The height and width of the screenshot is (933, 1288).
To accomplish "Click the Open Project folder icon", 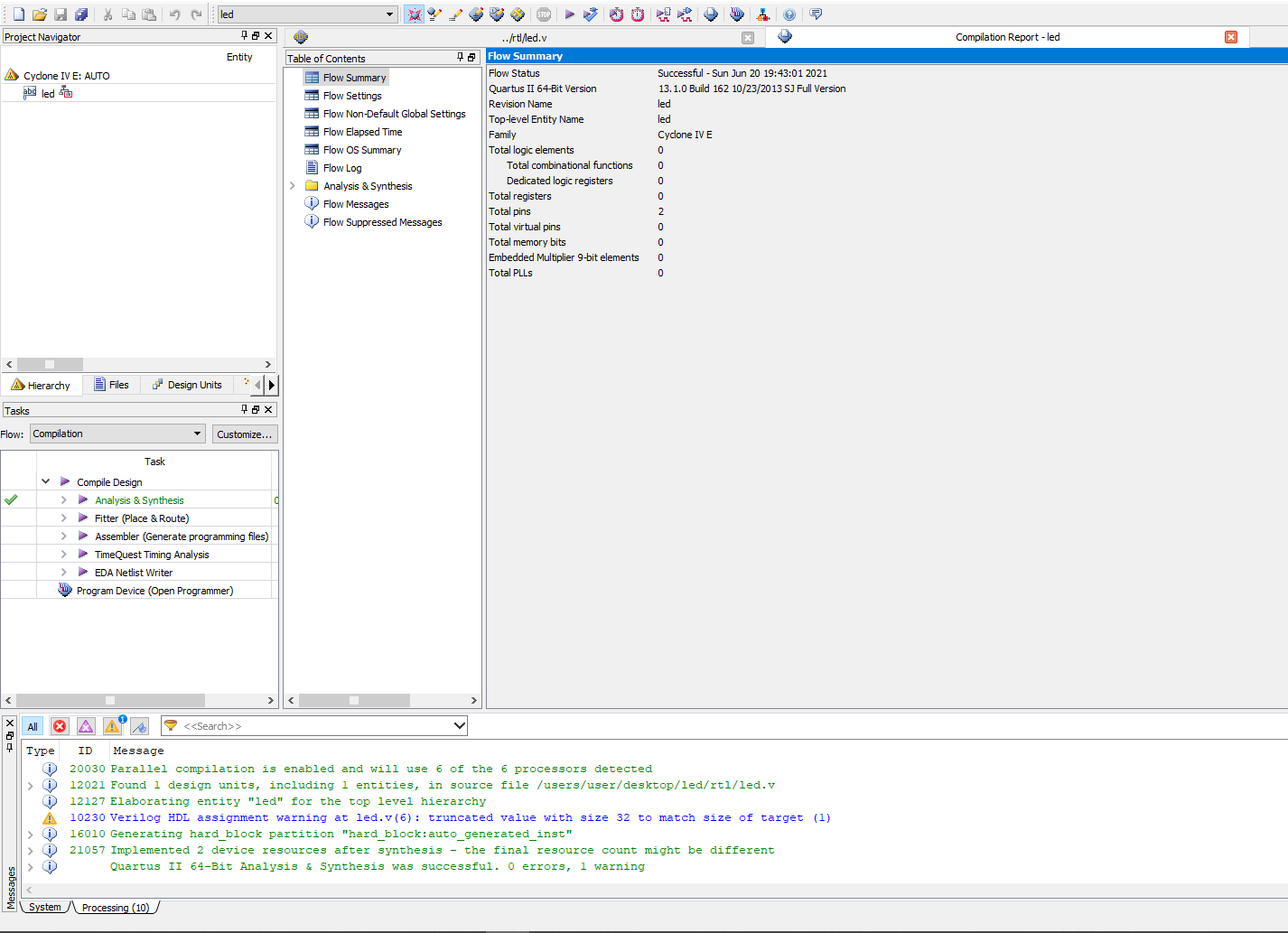I will point(39,14).
